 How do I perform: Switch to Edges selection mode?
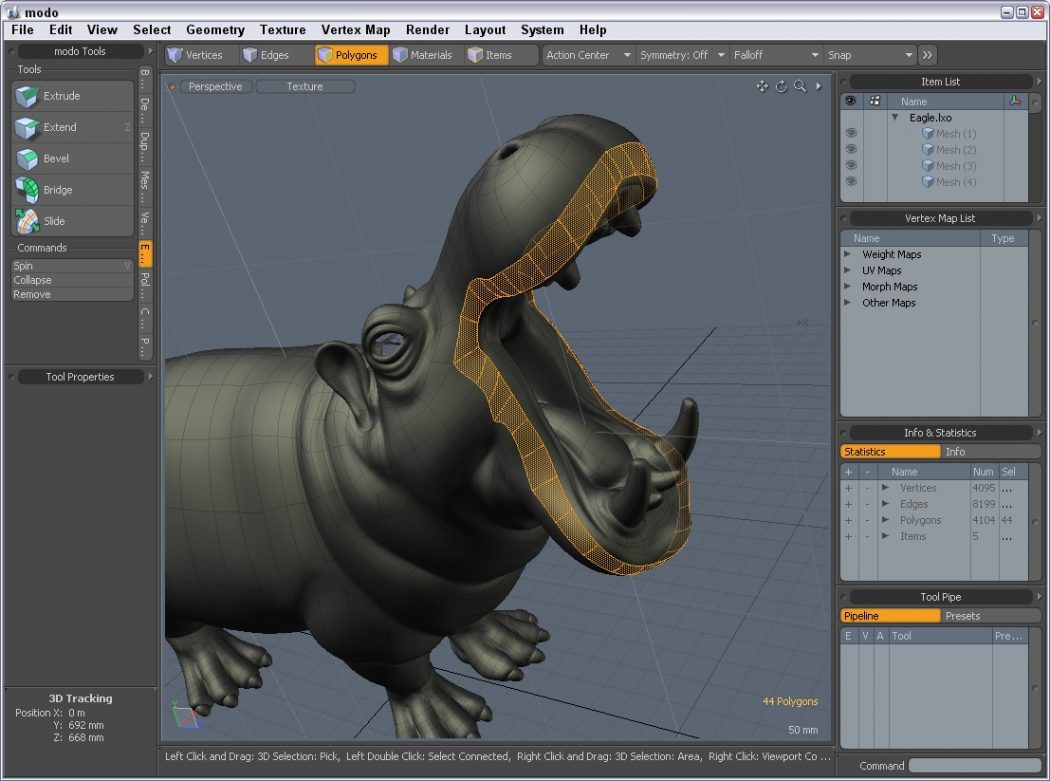tap(266, 55)
